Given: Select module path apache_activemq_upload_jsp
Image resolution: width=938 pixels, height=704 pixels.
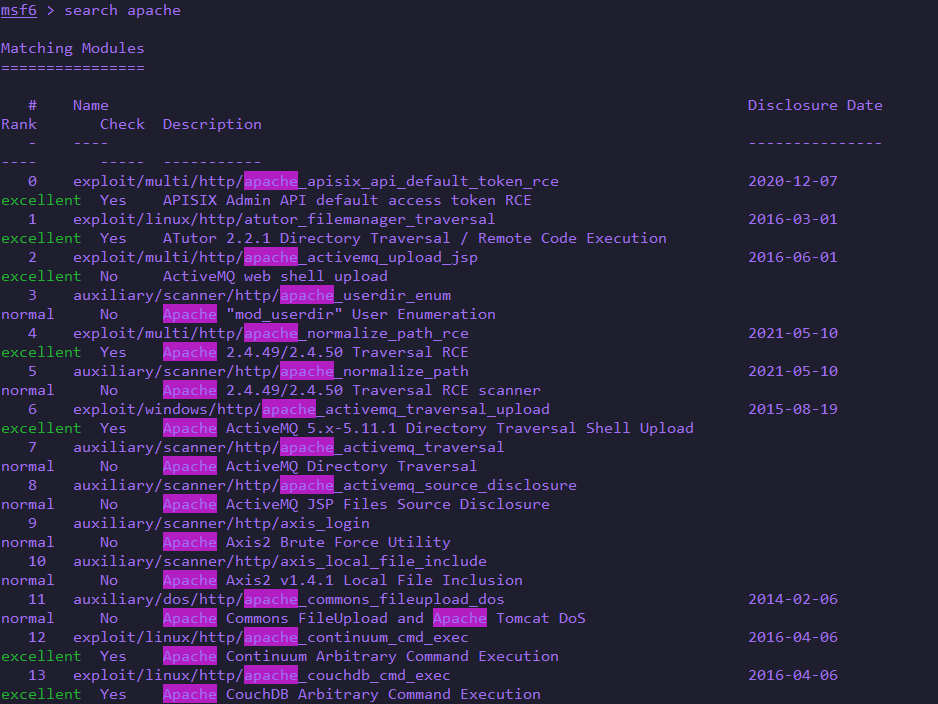Looking at the screenshot, I should tap(275, 257).
